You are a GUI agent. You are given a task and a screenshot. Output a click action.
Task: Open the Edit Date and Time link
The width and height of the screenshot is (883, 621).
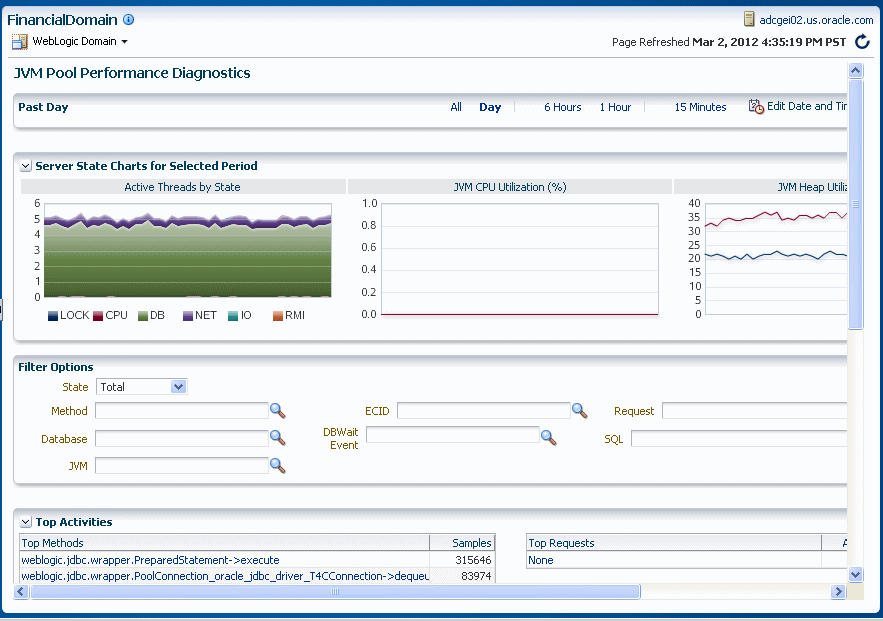[807, 106]
